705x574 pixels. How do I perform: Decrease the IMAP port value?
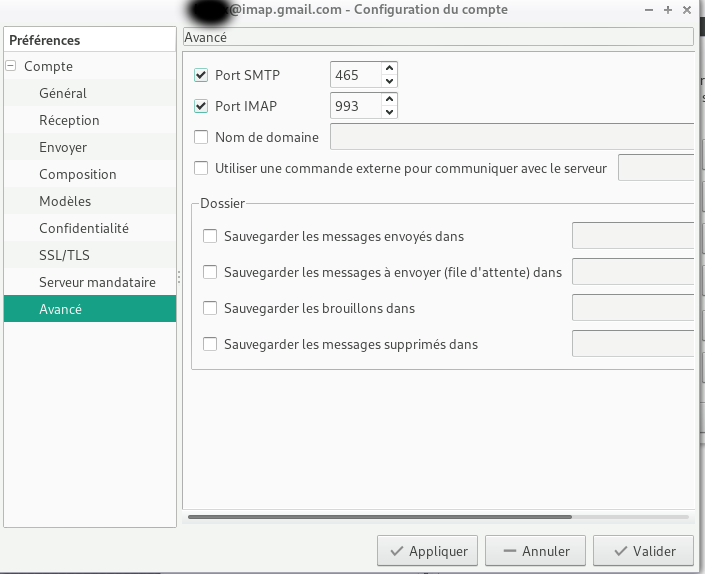pos(389,112)
